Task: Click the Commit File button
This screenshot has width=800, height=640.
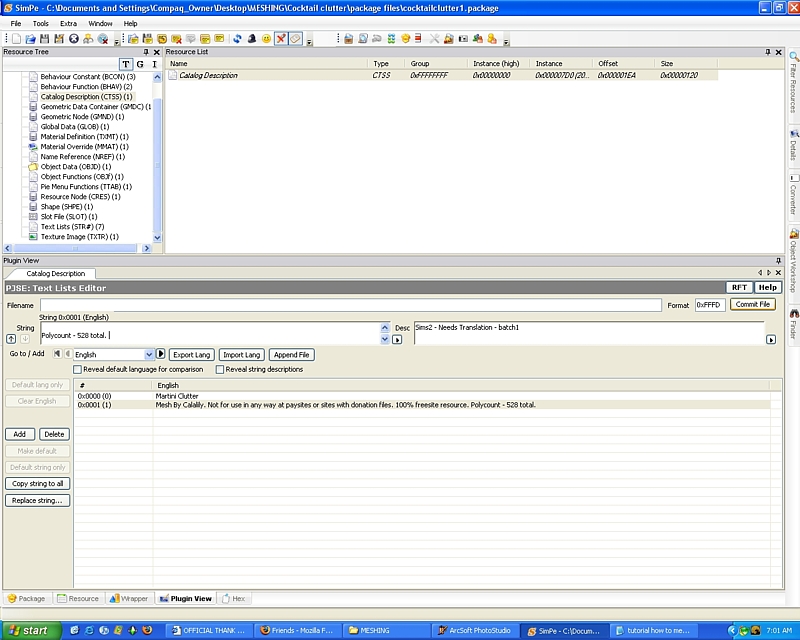Action: click(x=752, y=304)
